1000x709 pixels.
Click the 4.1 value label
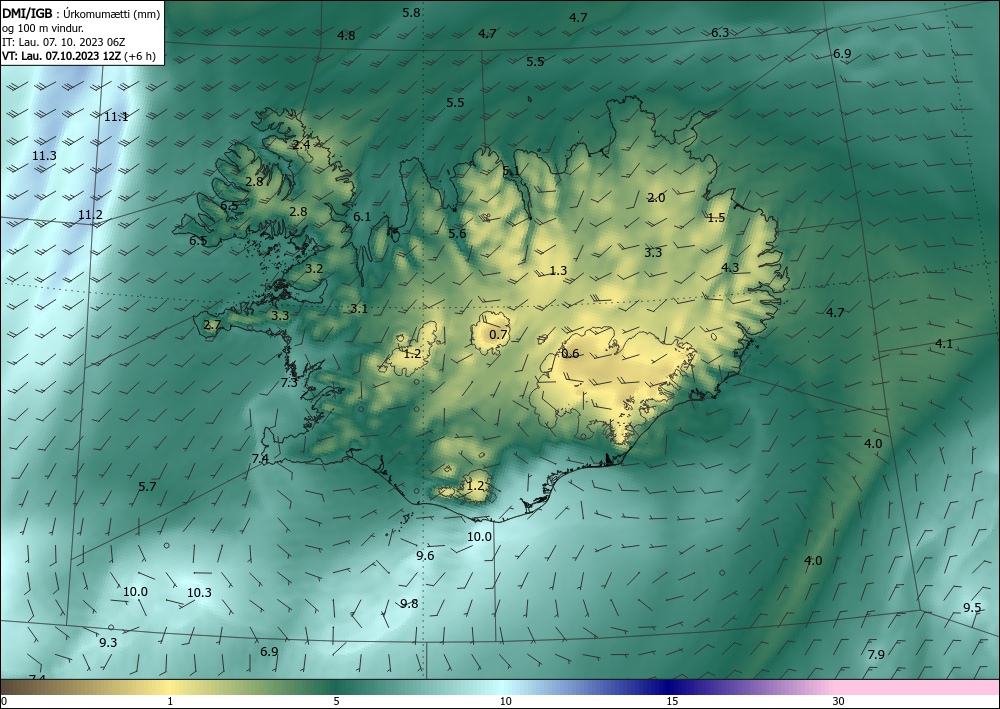coord(944,344)
